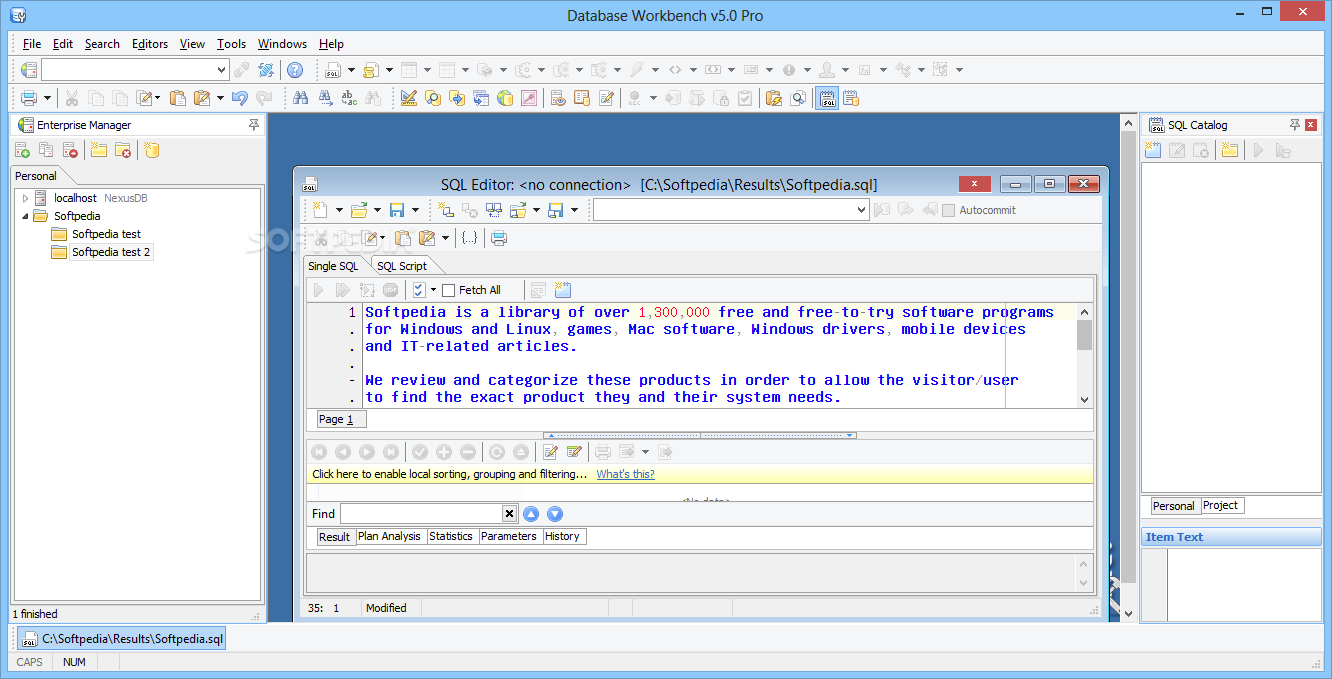Select the Softpedia test 2 folder
This screenshot has height=679, width=1332.
(x=111, y=252)
